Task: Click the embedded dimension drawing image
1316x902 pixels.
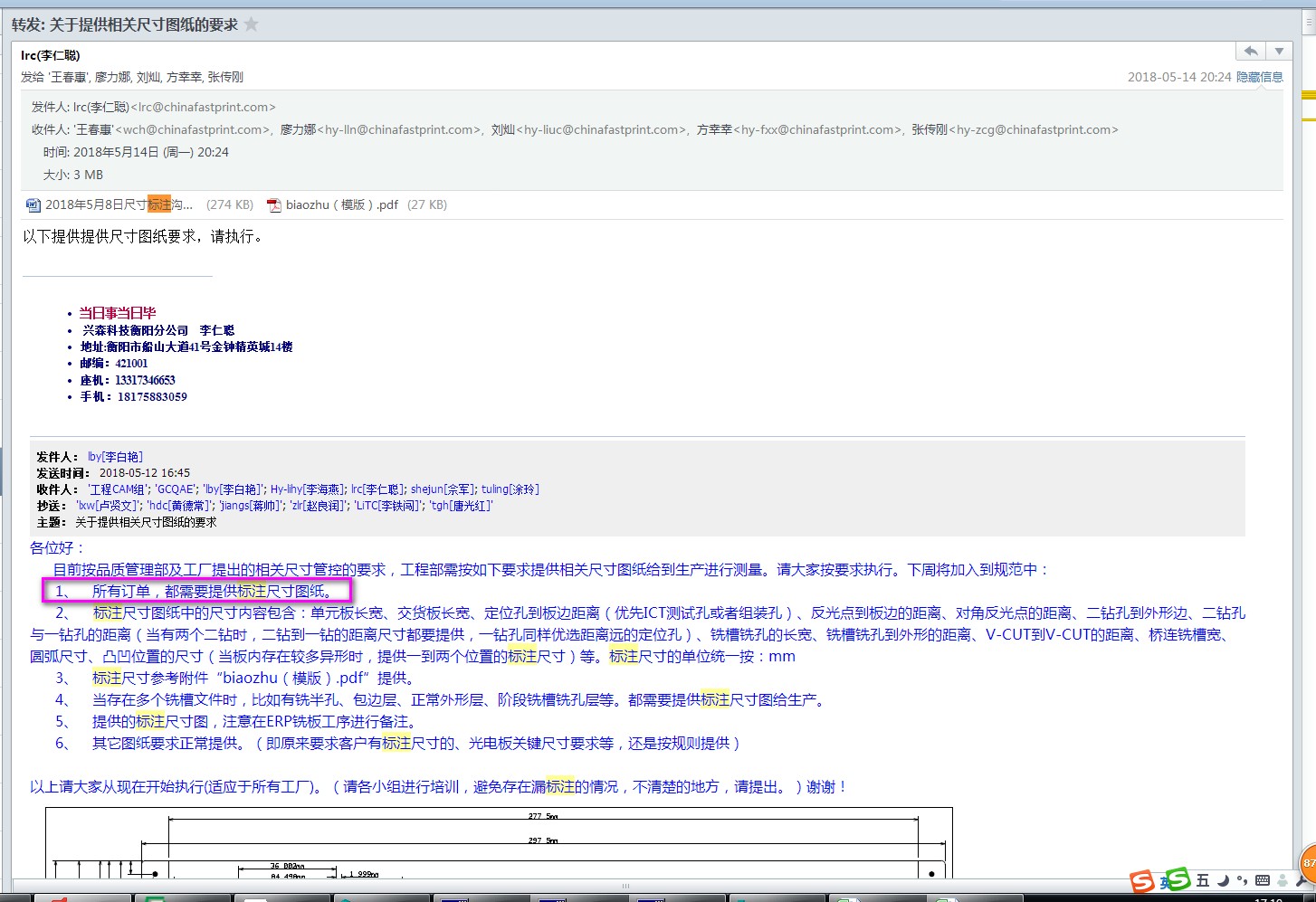Action: tap(499, 842)
